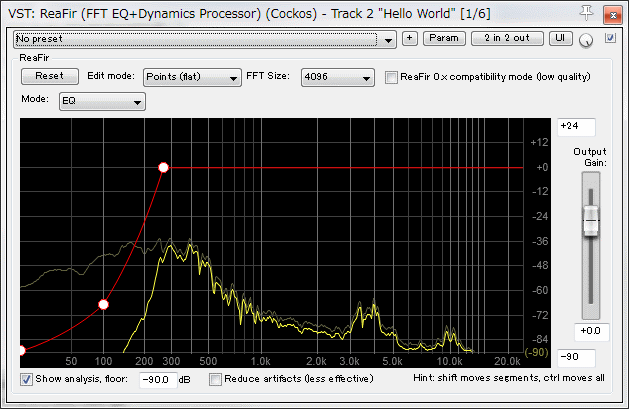629x409 pixels.
Task: Click the Output Gain slider handle
Action: point(590,220)
